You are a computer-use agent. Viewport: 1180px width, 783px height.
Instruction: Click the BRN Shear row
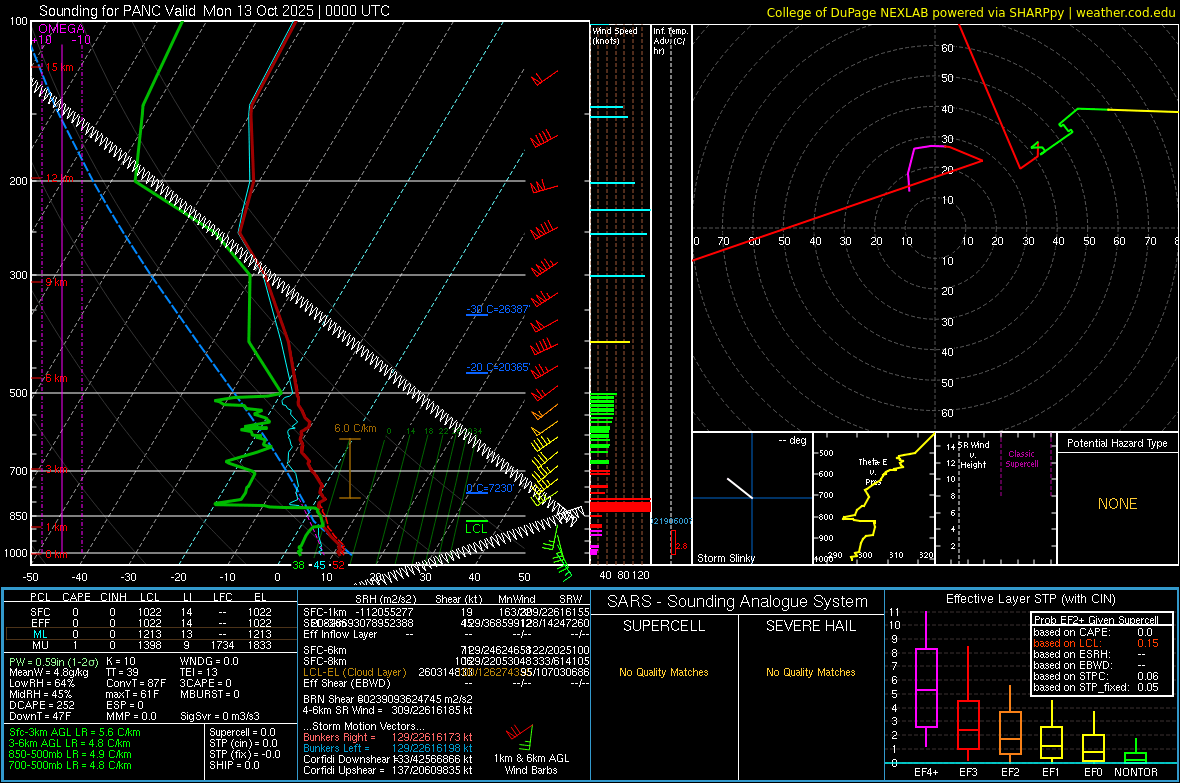coord(388,699)
